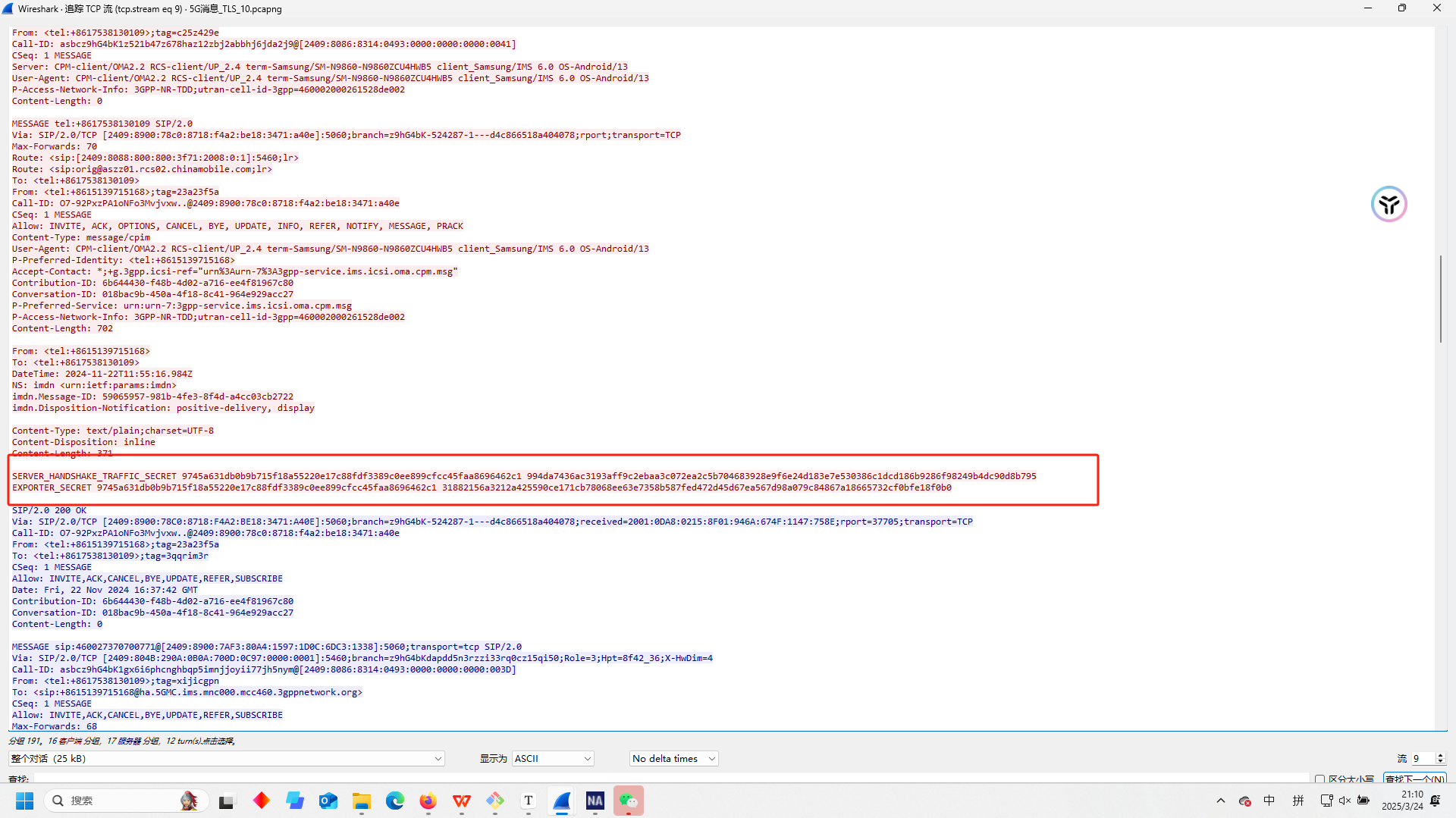Enable the 区分大小写 case-sensitive checkbox
The image size is (1456, 818).
[1319, 779]
